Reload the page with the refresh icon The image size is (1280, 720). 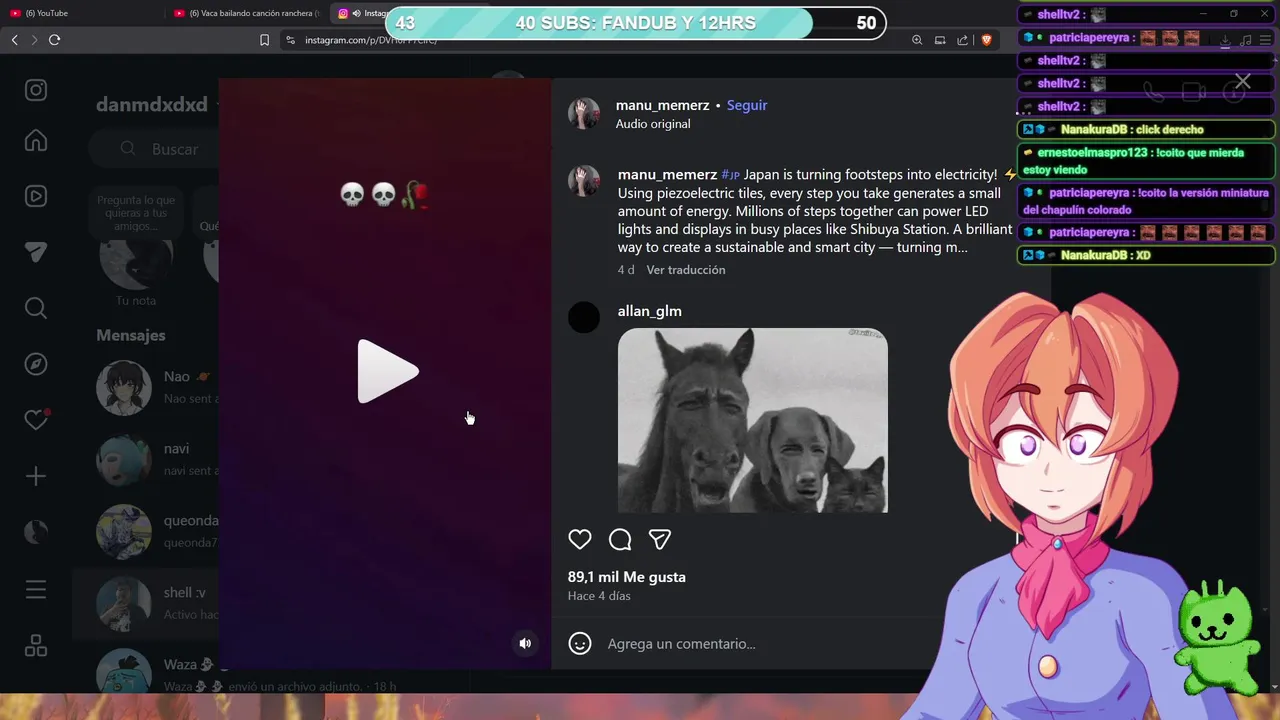pyautogui.click(x=54, y=40)
